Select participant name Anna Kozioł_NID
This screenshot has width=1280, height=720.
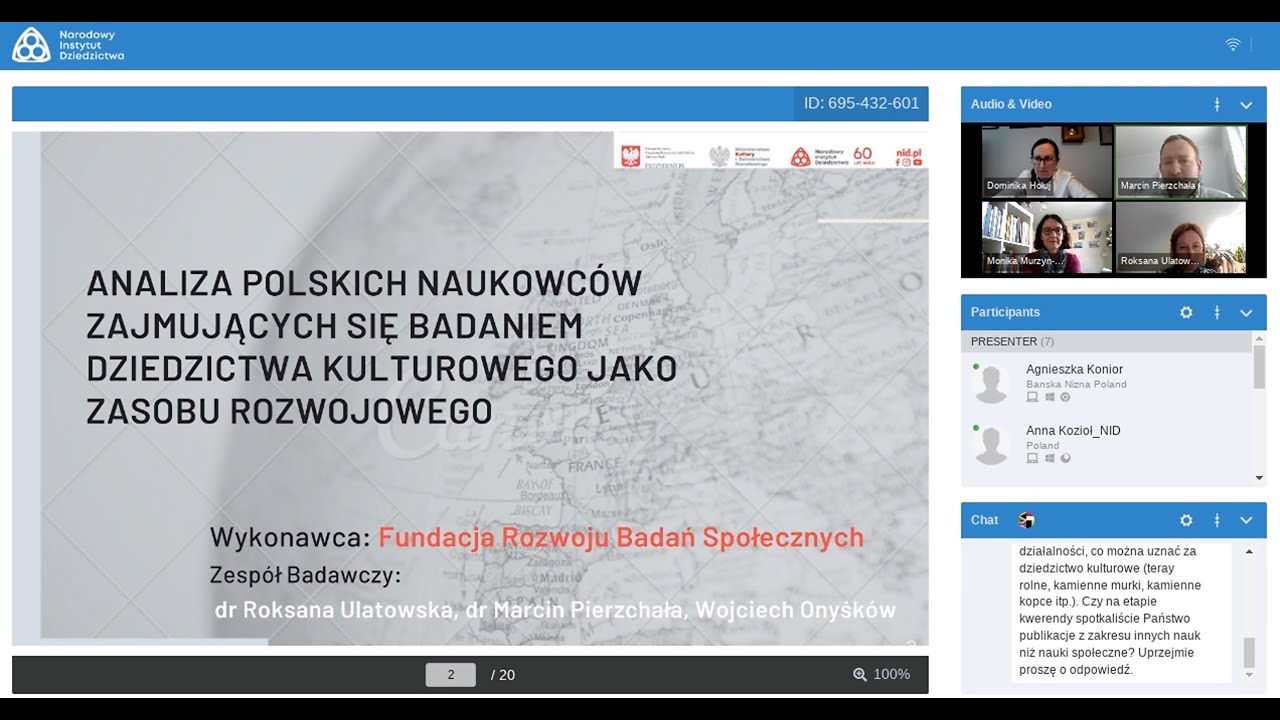tap(1073, 430)
